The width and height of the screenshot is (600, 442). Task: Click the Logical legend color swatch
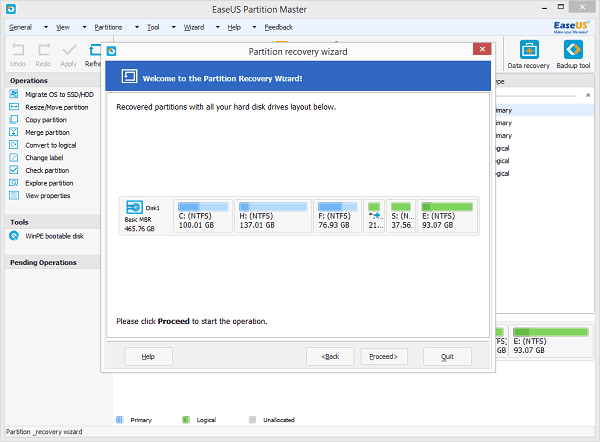click(x=186, y=419)
